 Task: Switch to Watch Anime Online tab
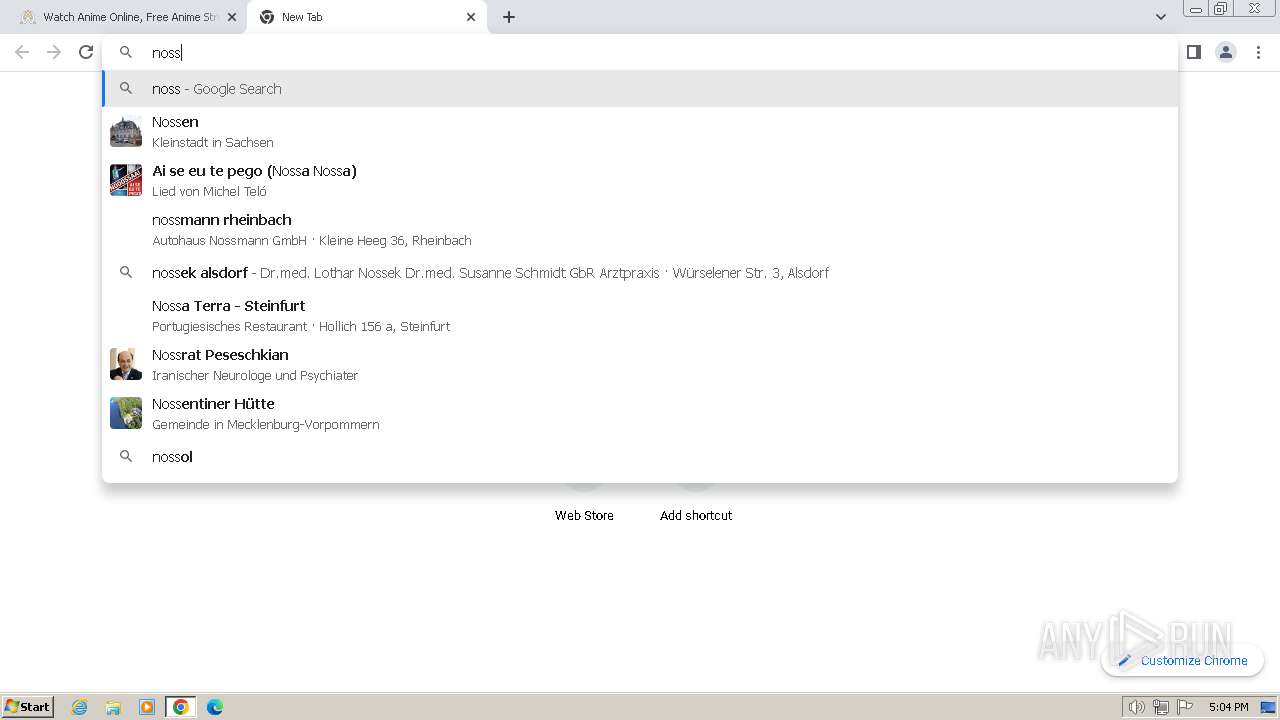(125, 17)
